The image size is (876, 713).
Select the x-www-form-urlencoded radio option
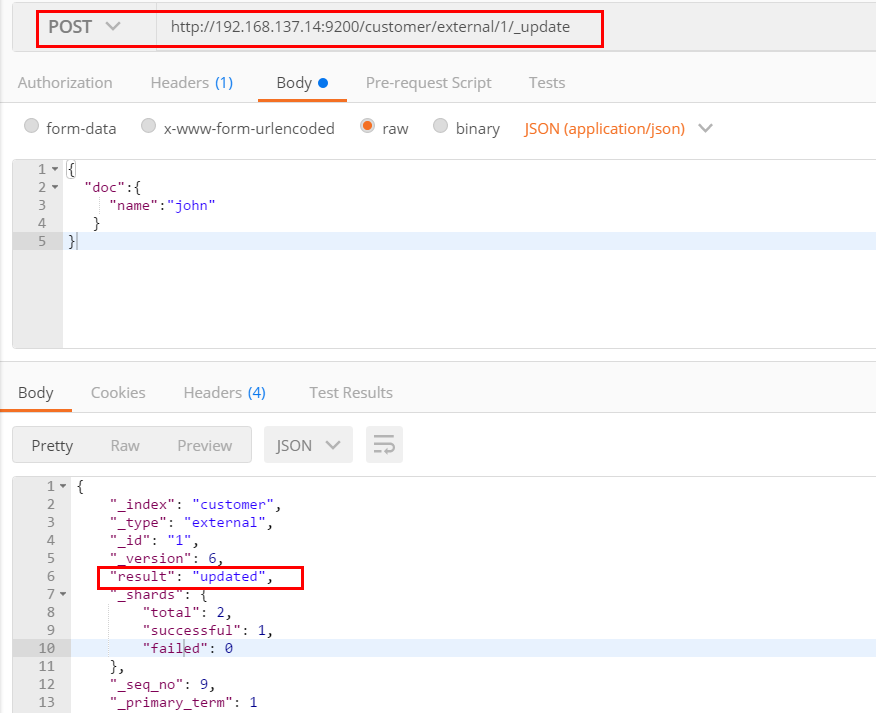[x=148, y=126]
